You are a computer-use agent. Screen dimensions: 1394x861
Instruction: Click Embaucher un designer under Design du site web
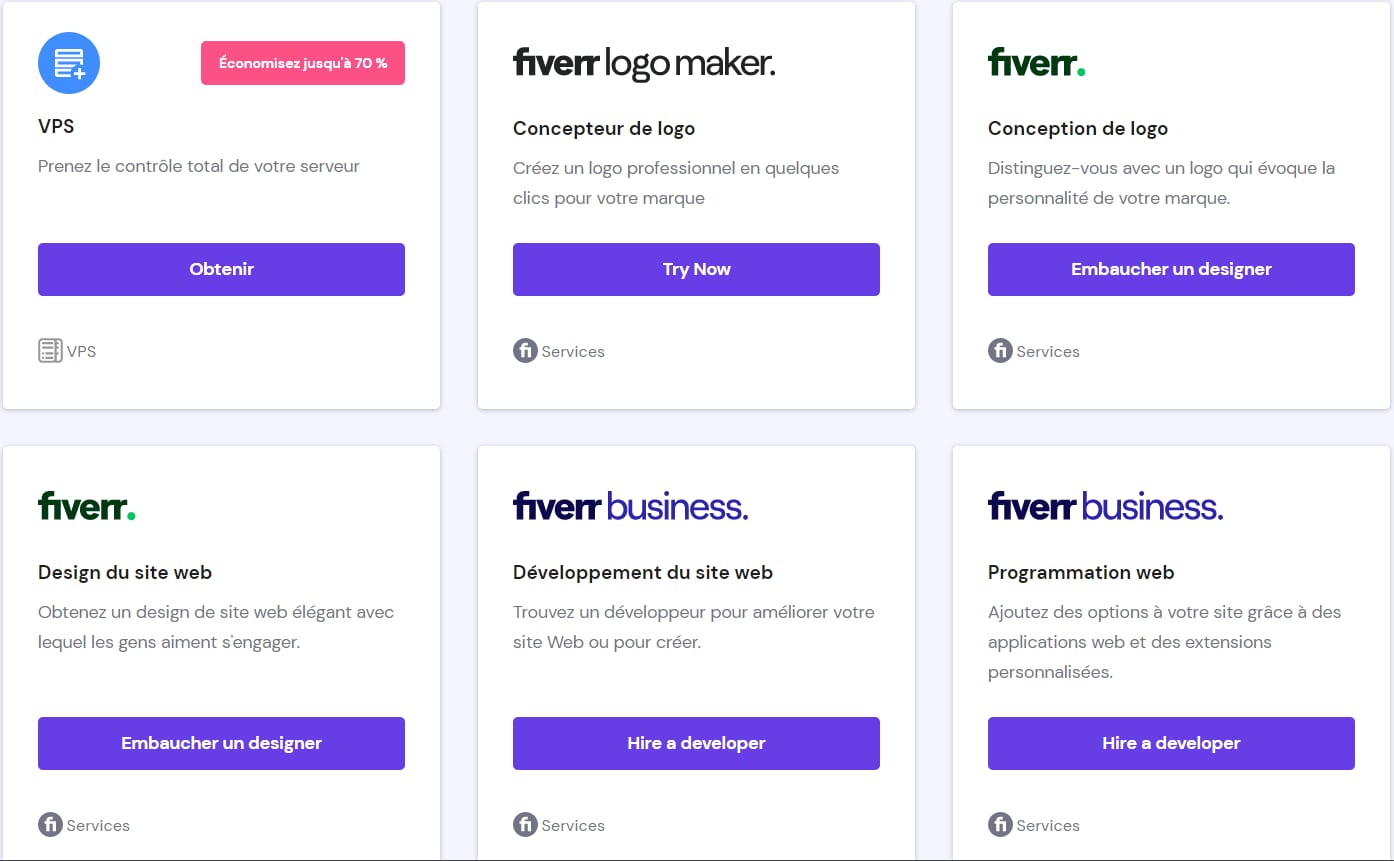[221, 743]
